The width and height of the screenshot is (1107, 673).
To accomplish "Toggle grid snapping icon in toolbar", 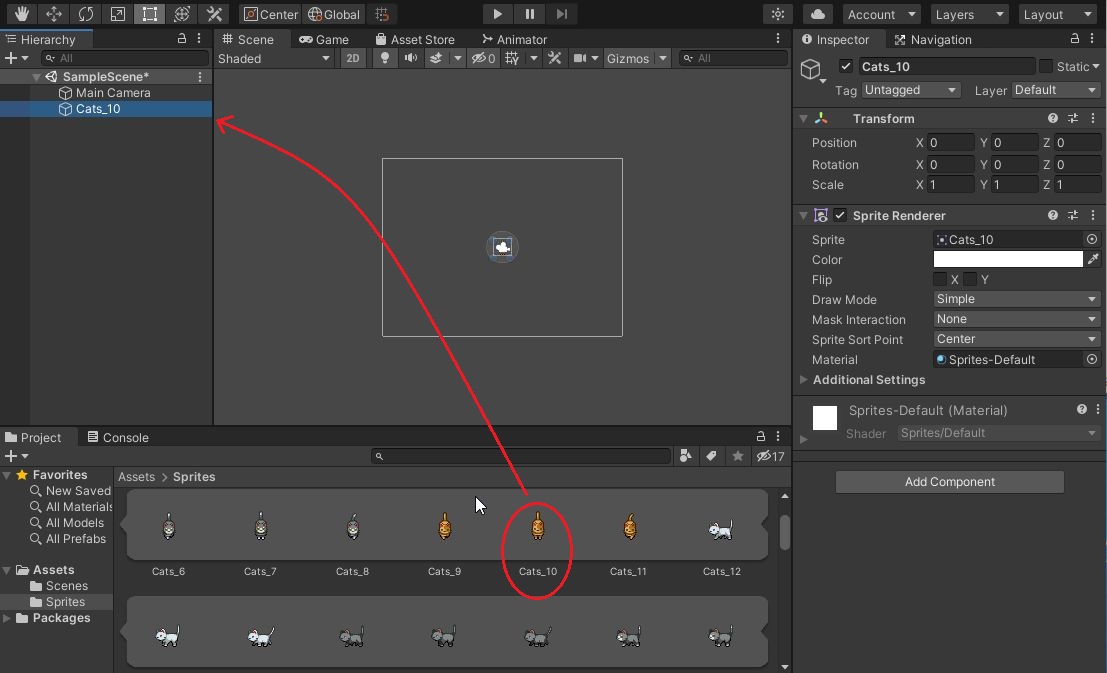I will (x=382, y=14).
